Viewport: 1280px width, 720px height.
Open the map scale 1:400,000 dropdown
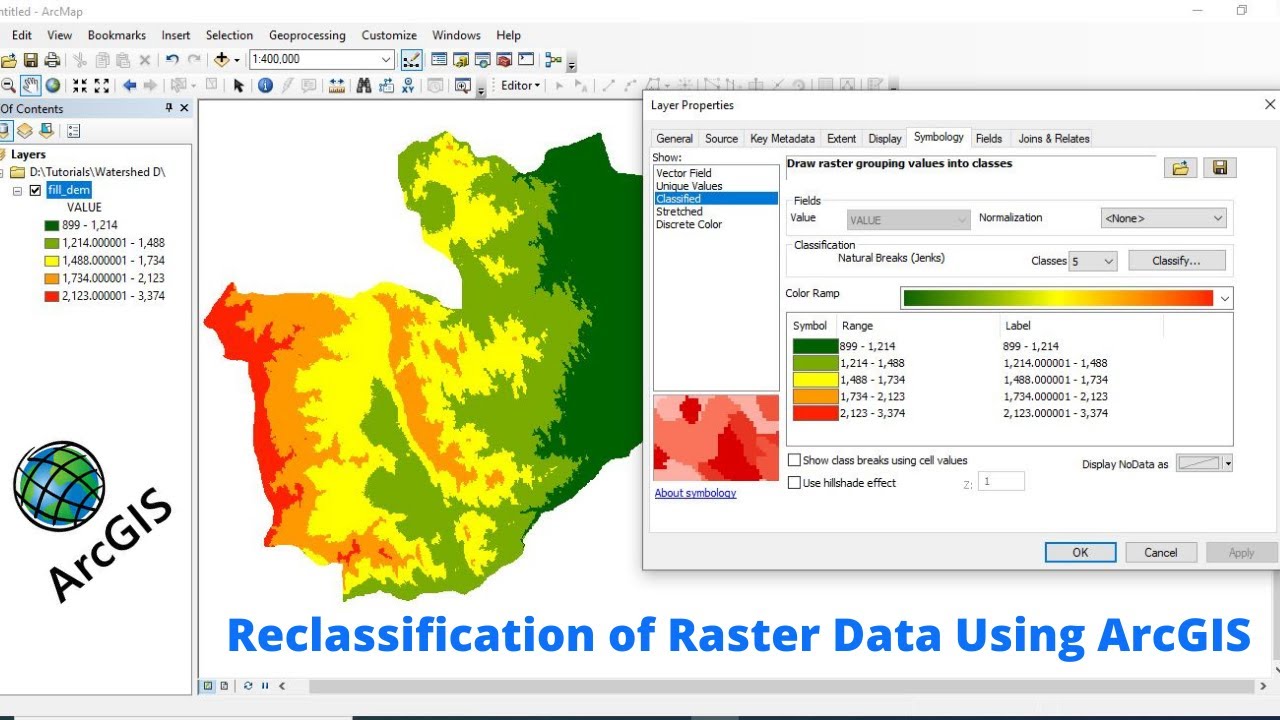click(x=387, y=60)
